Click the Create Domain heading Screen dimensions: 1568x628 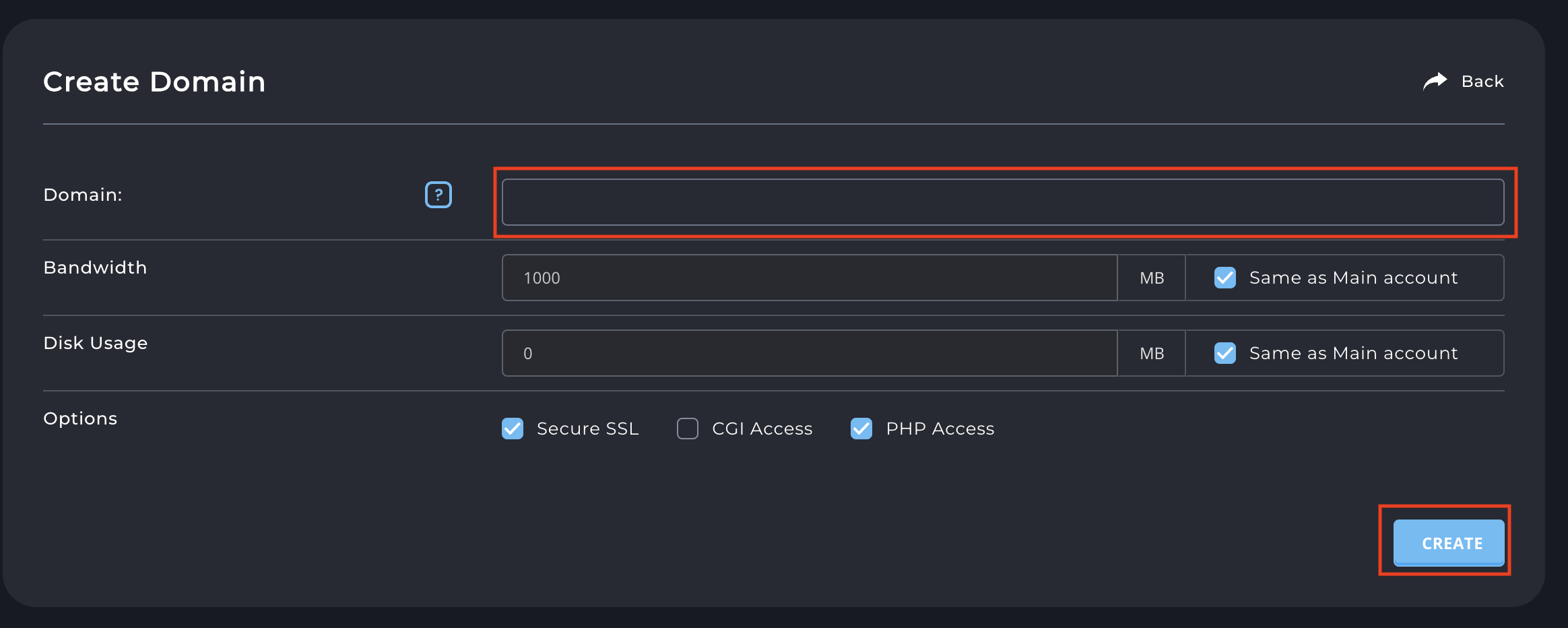[154, 82]
